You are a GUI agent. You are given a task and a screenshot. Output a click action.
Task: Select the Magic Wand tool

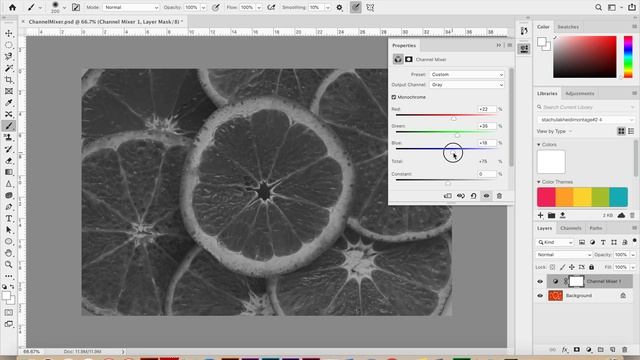tap(9, 68)
